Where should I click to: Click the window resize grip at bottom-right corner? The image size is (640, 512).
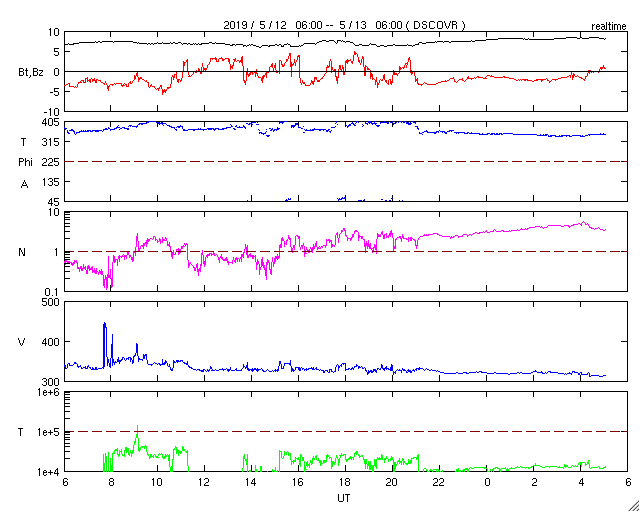pos(634,506)
